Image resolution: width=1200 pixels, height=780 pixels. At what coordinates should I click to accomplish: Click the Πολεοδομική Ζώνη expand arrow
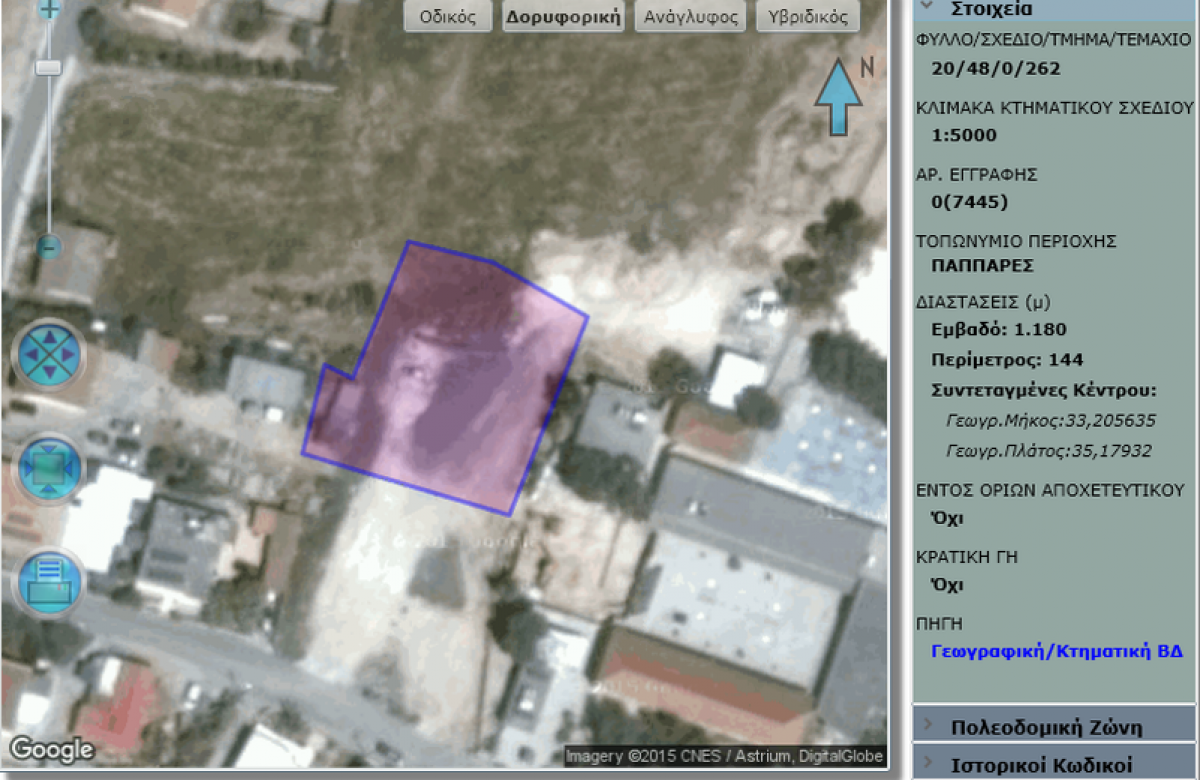pyautogui.click(x=929, y=726)
